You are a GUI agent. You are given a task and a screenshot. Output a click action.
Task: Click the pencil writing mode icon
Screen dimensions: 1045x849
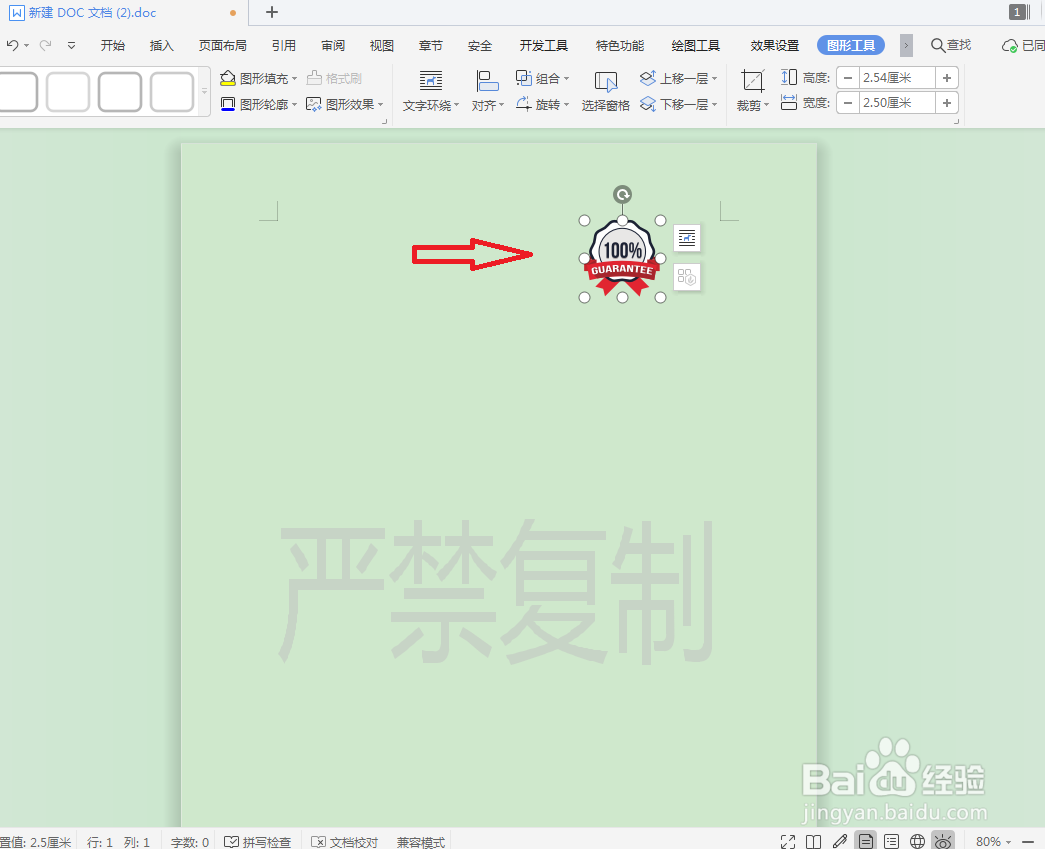pyautogui.click(x=840, y=842)
